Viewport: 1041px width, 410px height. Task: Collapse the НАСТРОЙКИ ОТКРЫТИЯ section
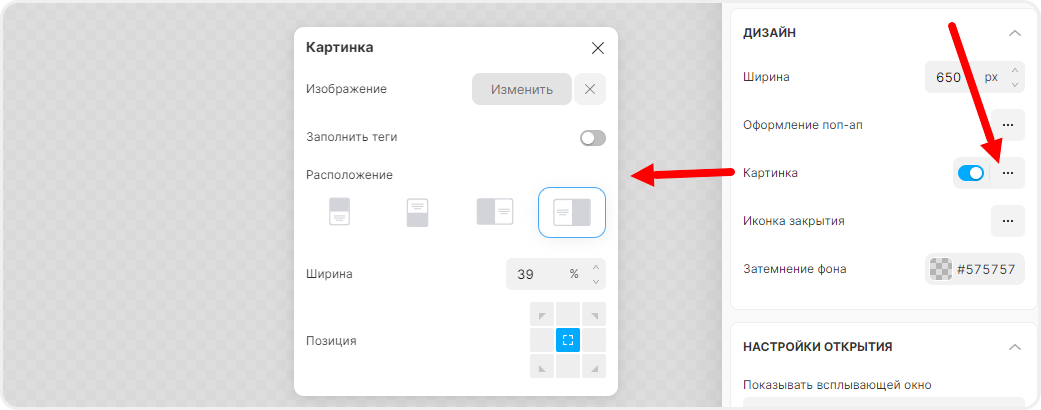coord(1014,347)
